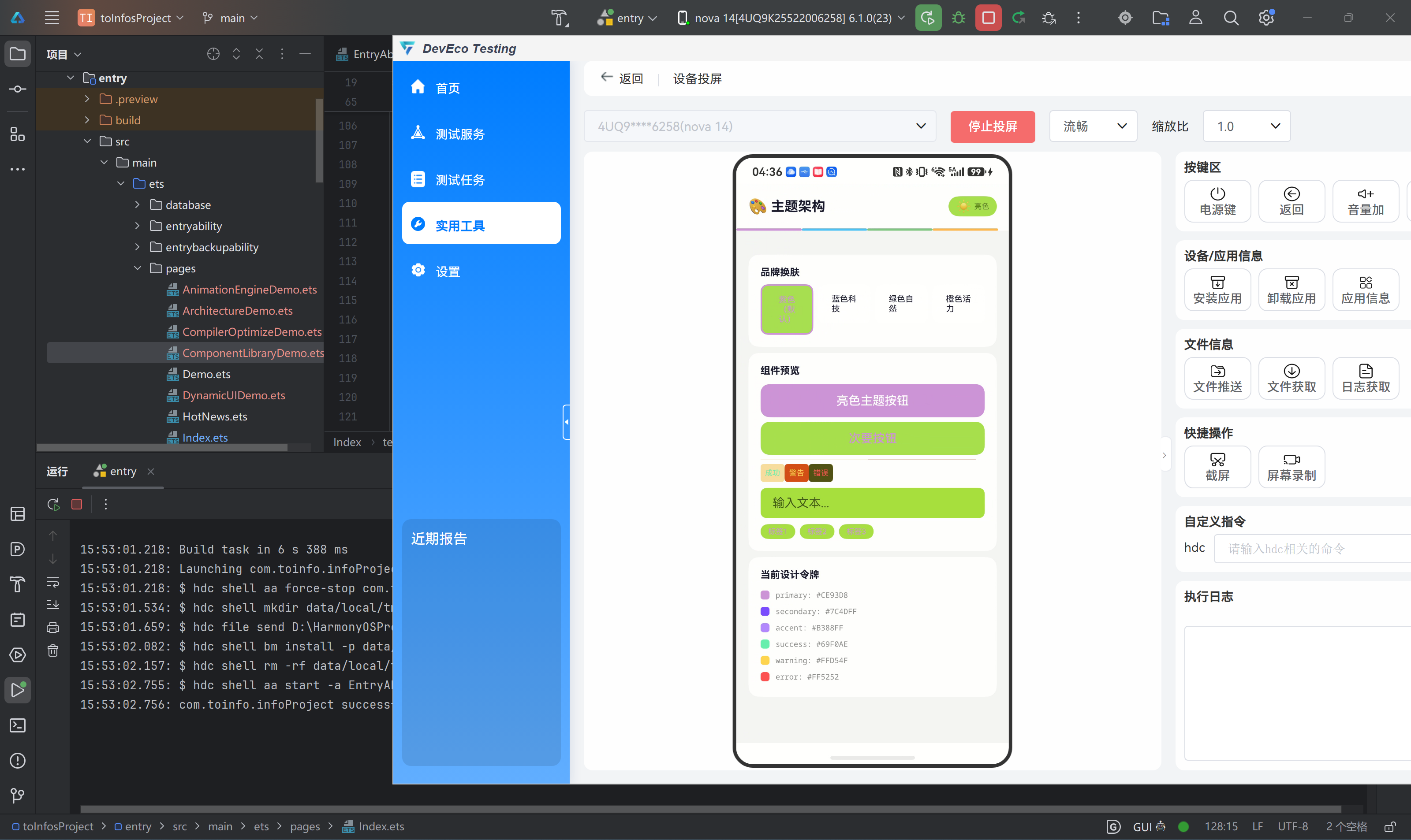This screenshot has width=1411, height=840.
Task: Click 返回 at top of 设备投屏
Action: coord(622,78)
